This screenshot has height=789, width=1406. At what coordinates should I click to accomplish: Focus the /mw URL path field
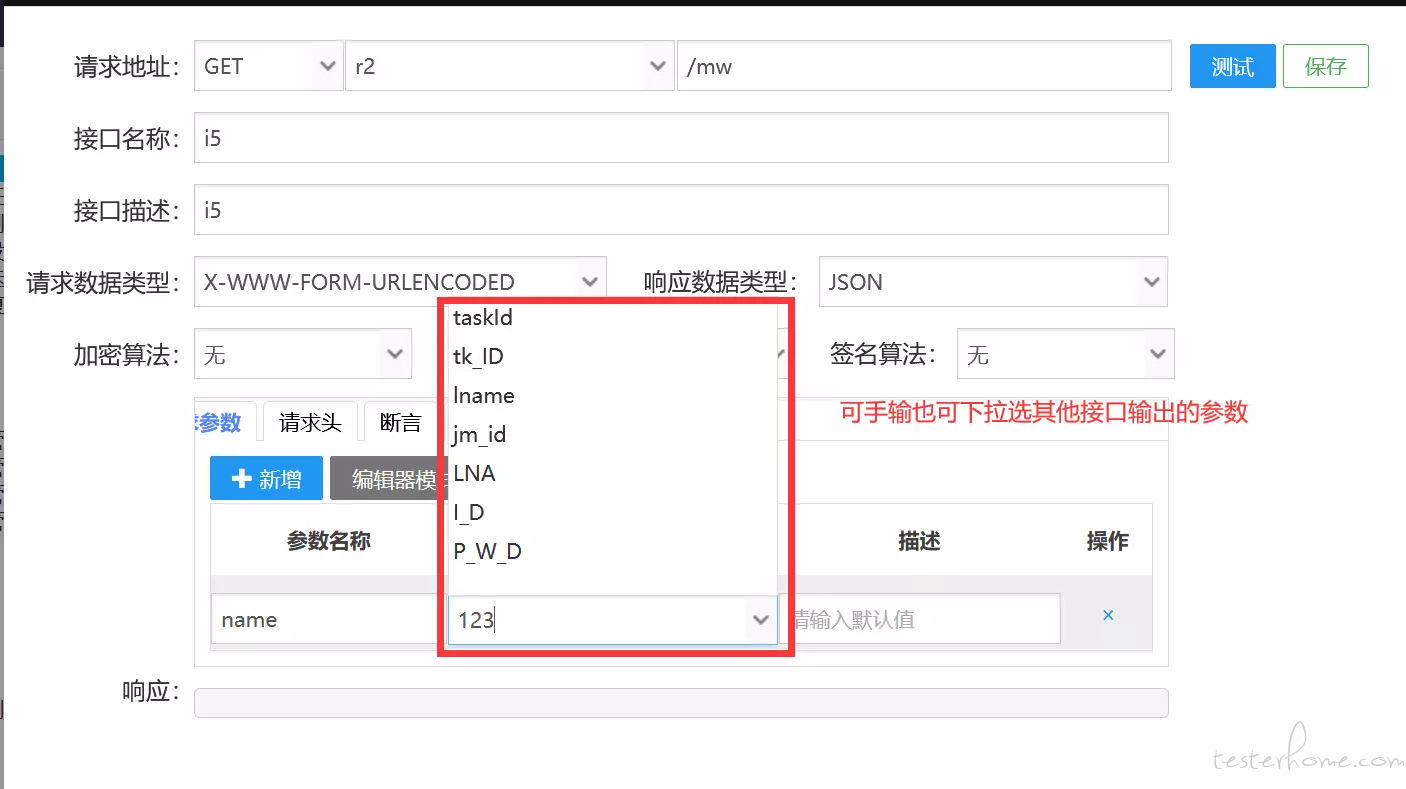point(924,67)
